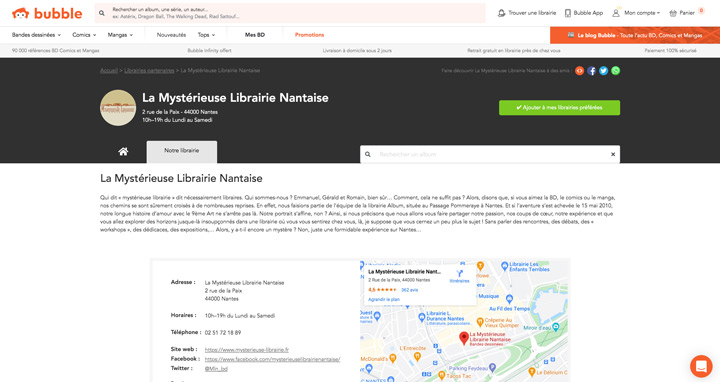Open the bookstore Facebook page link
The height and width of the screenshot is (382, 720).
[272, 360]
